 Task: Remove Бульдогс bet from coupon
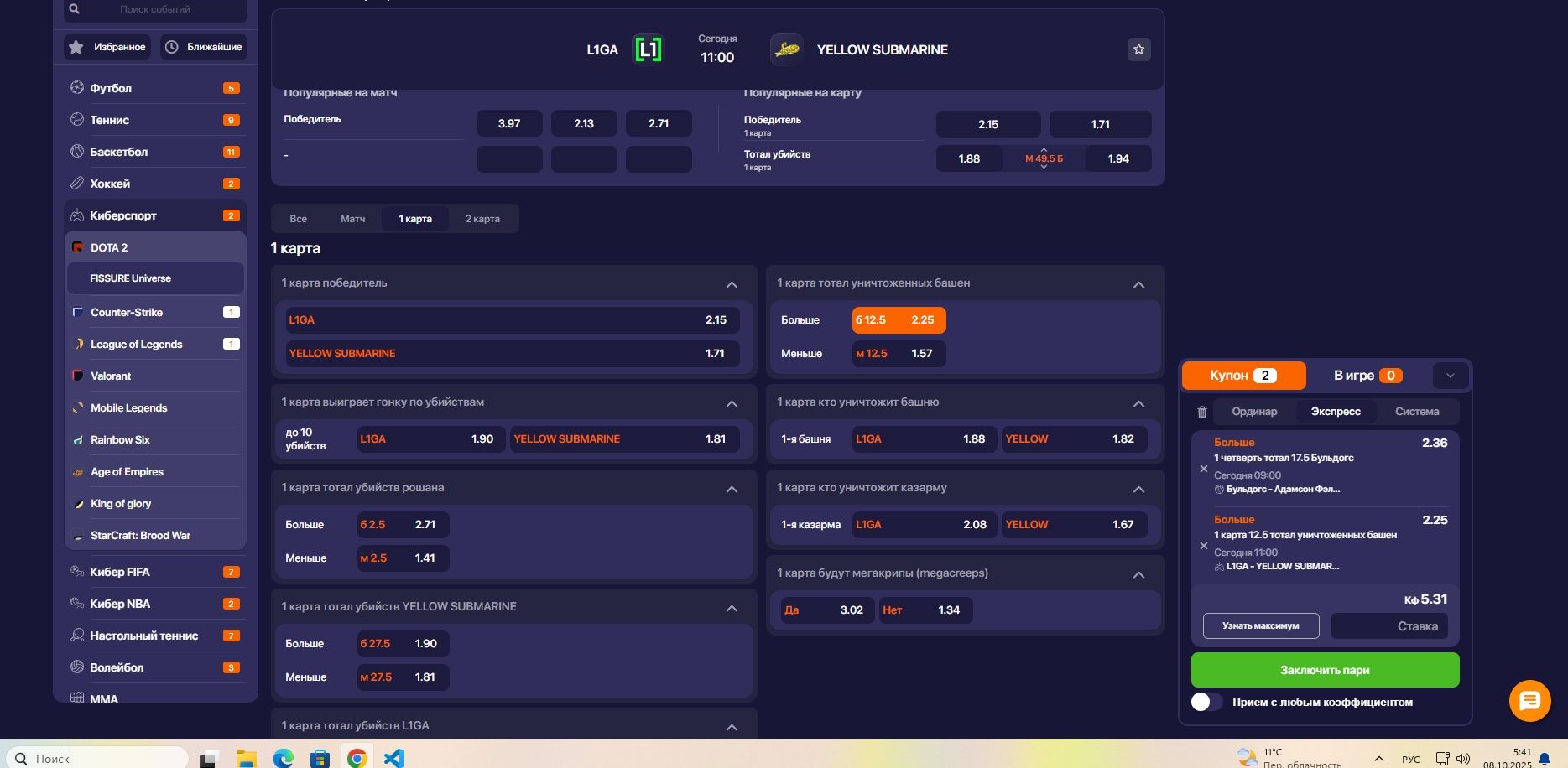coord(1203,469)
